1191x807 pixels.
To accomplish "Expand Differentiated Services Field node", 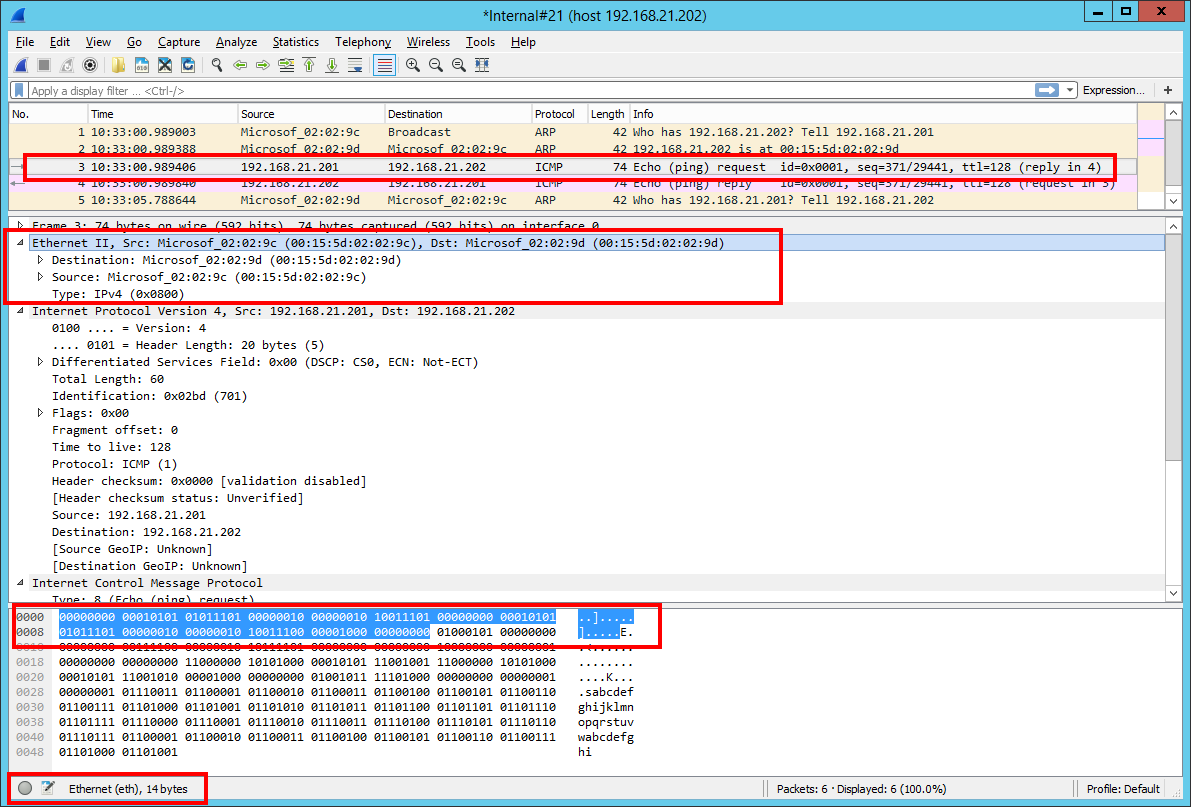I will (x=40, y=362).
